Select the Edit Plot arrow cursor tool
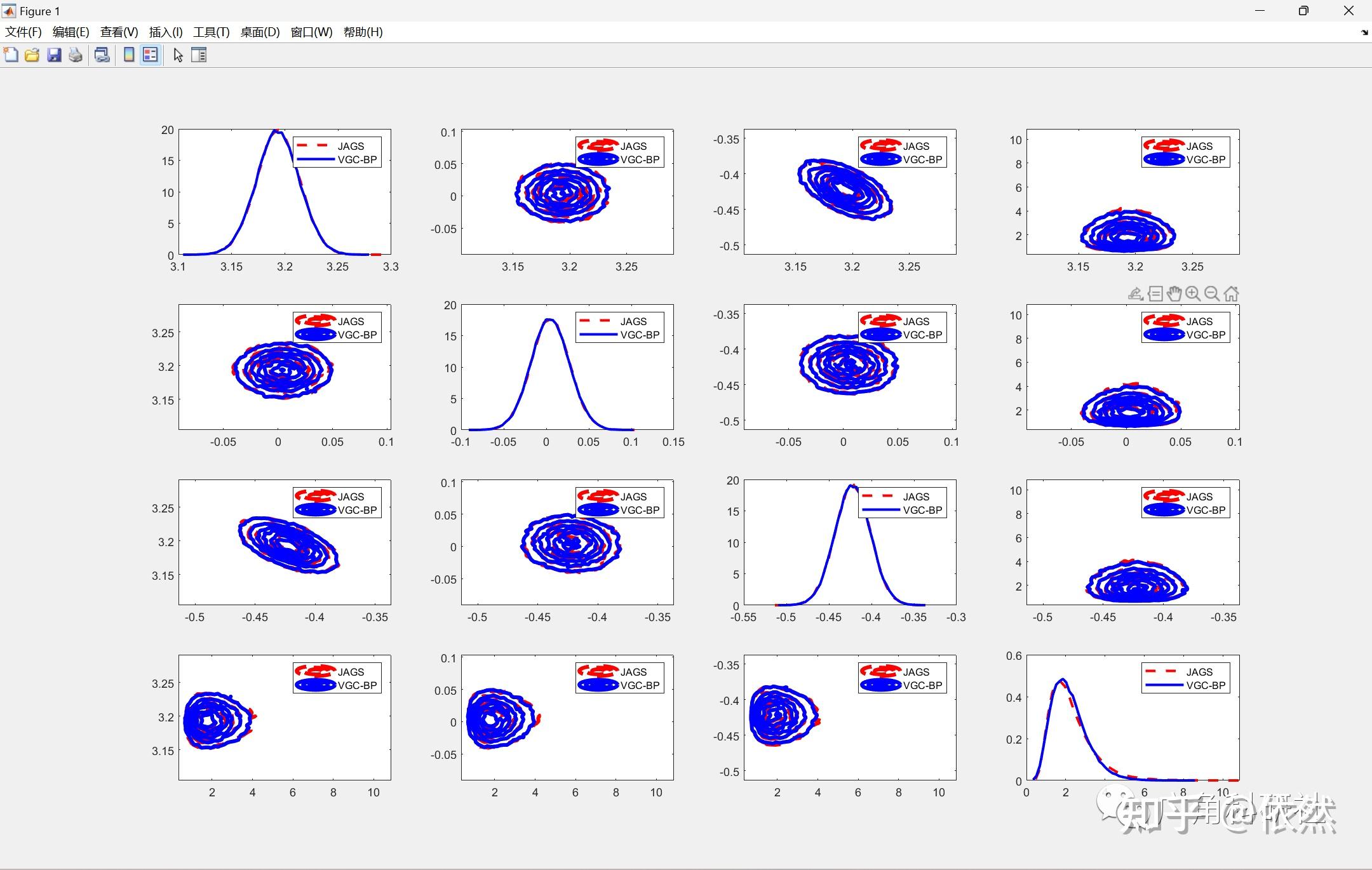 pos(178,55)
